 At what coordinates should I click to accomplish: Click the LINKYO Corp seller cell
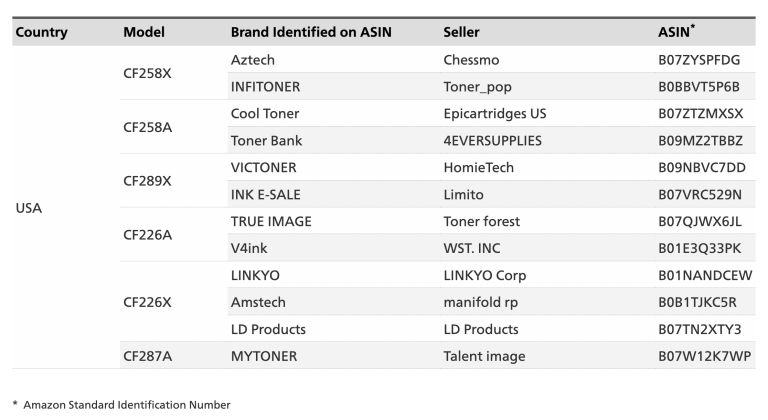click(484, 275)
